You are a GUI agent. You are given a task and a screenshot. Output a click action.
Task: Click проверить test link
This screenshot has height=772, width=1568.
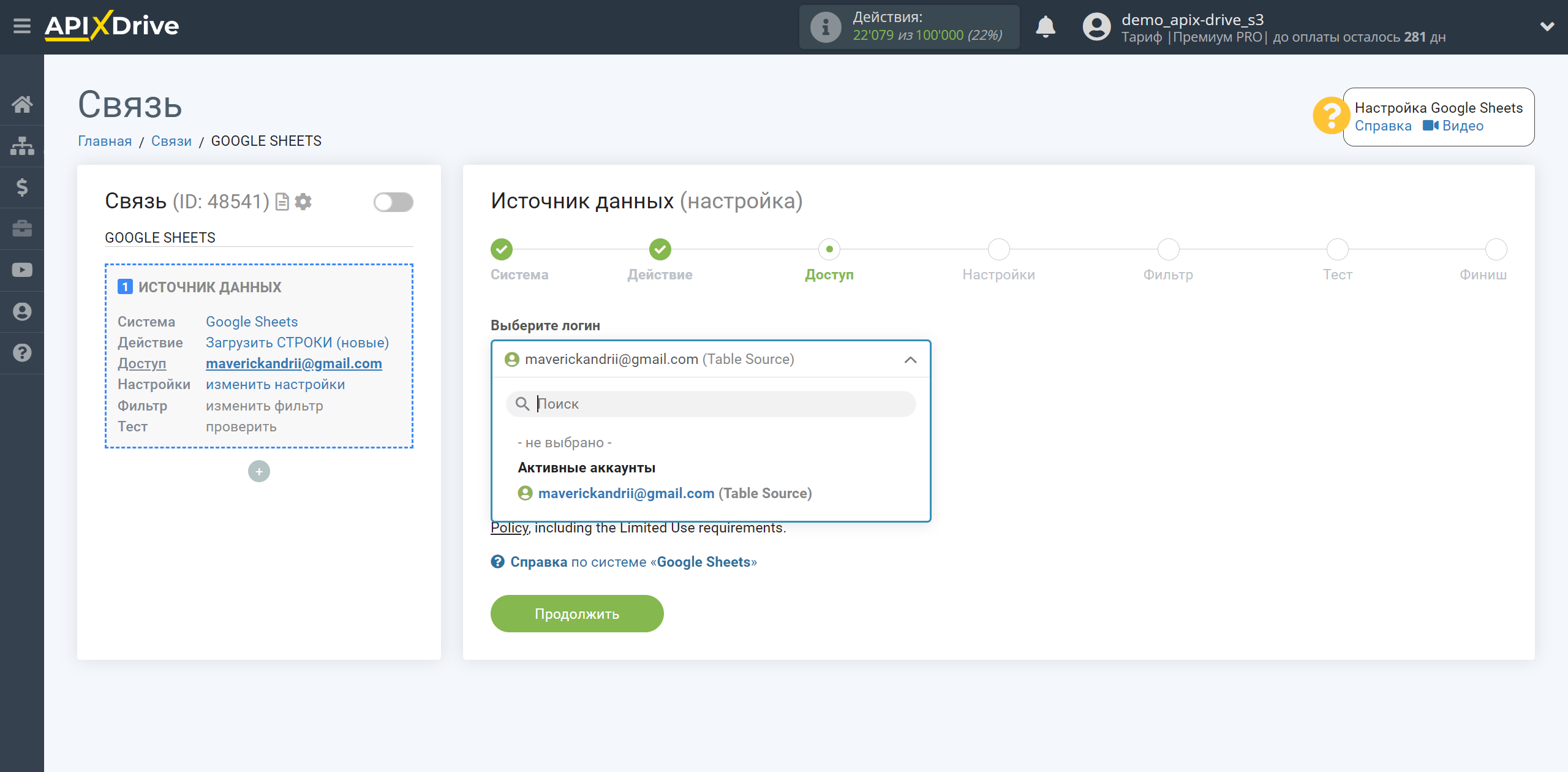pos(241,426)
